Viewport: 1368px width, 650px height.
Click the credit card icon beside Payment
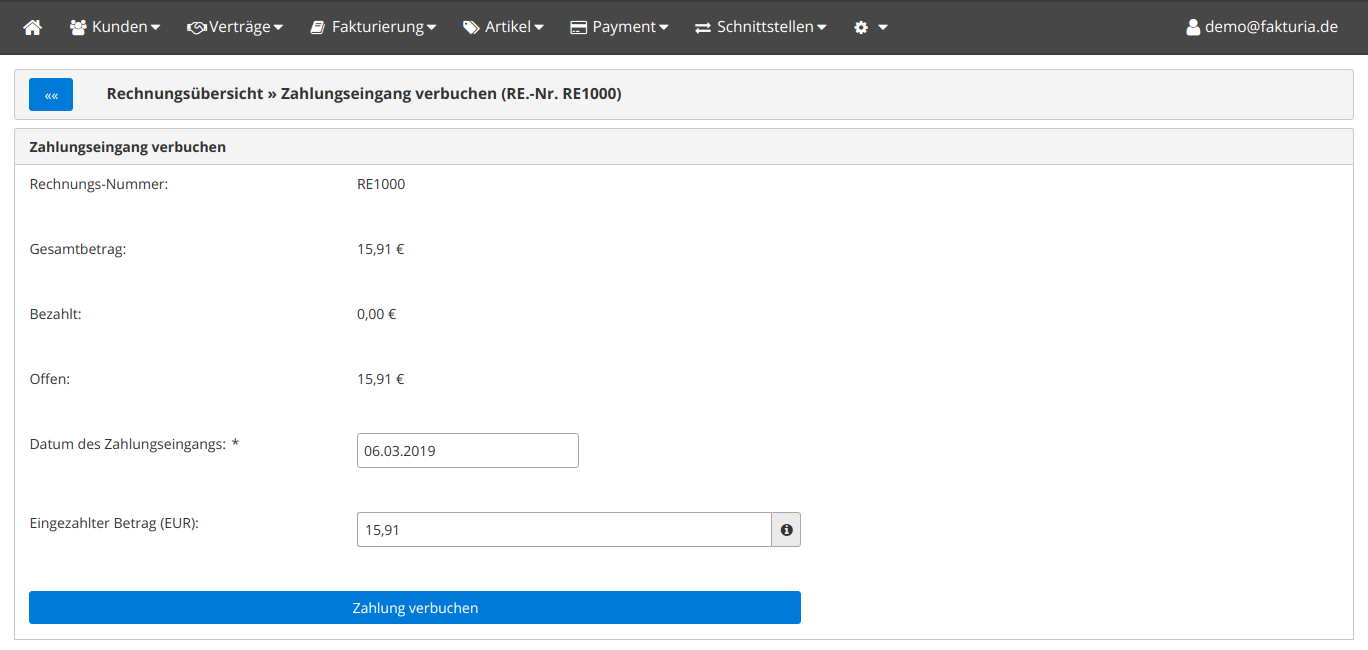click(578, 28)
